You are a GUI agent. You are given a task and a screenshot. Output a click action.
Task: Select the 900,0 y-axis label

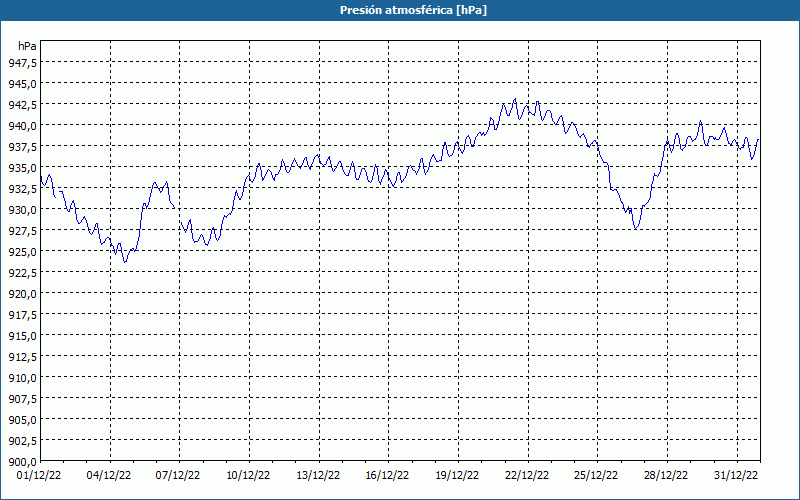[x=22, y=461]
